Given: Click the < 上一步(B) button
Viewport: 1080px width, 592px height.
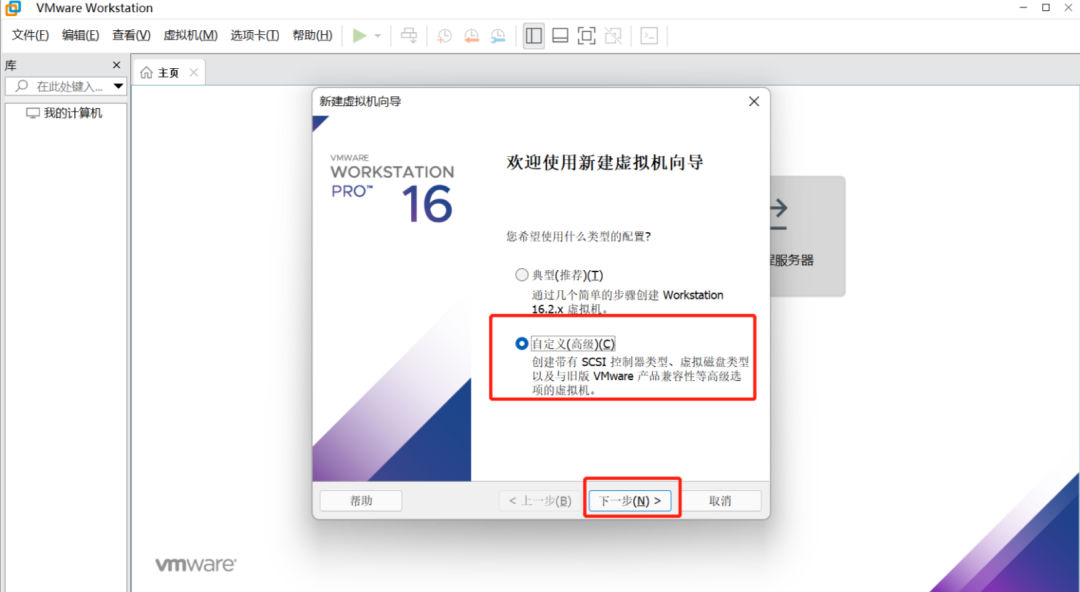Looking at the screenshot, I should 540,501.
